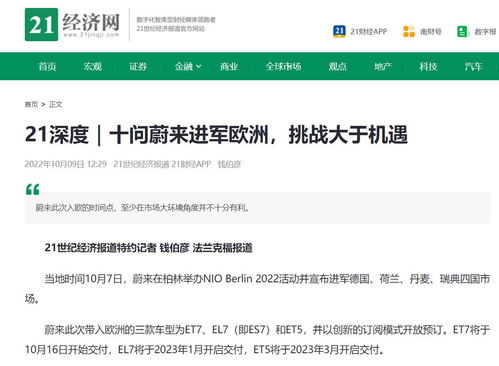The image size is (499, 366).
Task: Click the 首页 breadcrumb link
Action: (x=31, y=104)
